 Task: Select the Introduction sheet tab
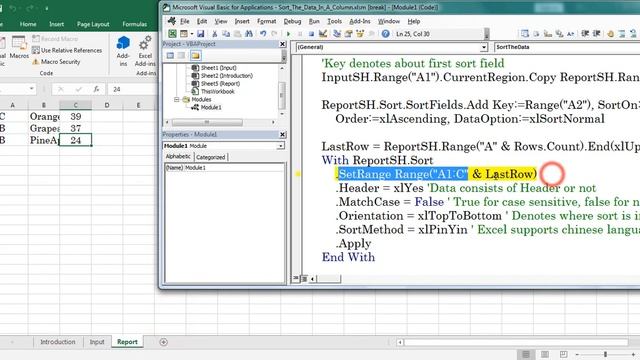(x=58, y=342)
